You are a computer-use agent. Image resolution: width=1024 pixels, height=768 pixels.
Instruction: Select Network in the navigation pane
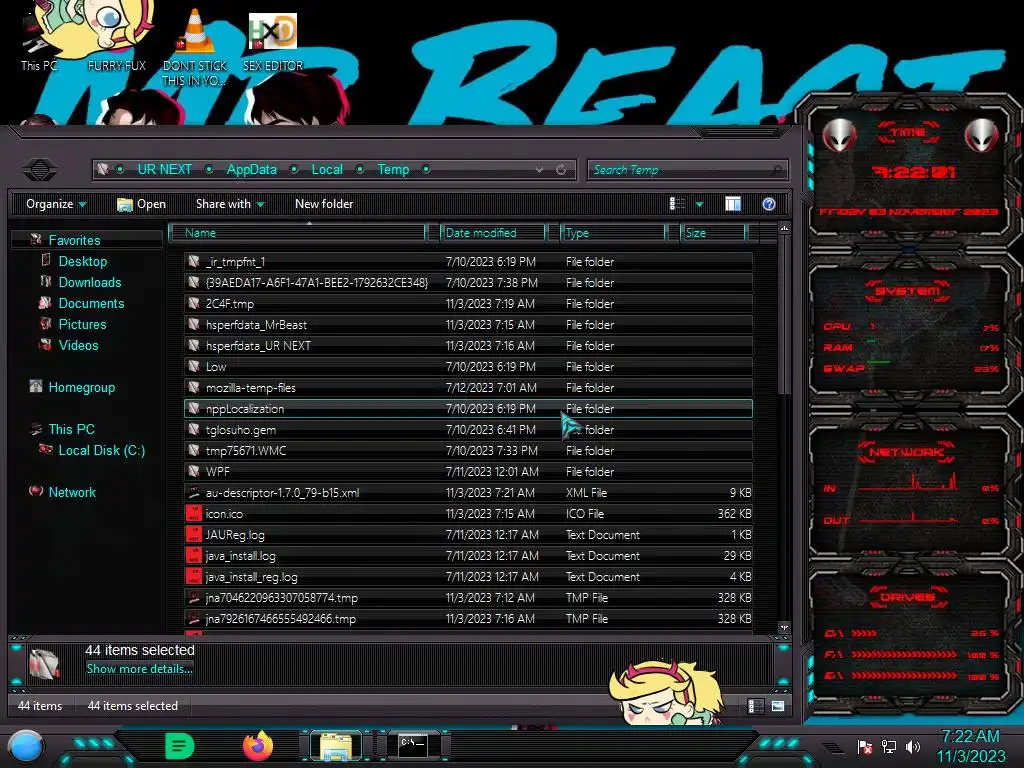(x=72, y=492)
